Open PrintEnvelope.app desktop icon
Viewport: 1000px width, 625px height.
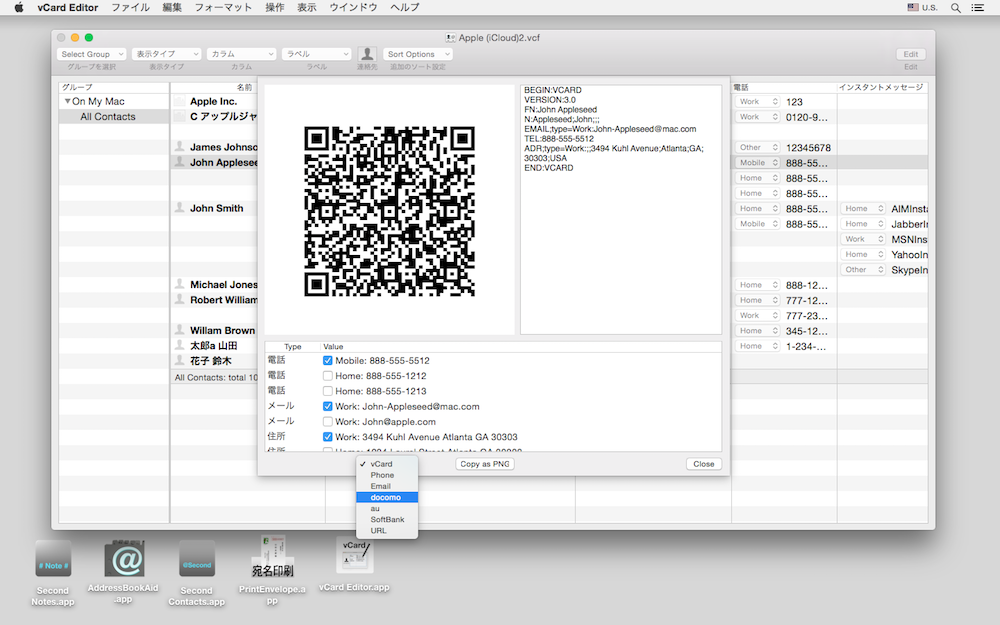point(272,556)
